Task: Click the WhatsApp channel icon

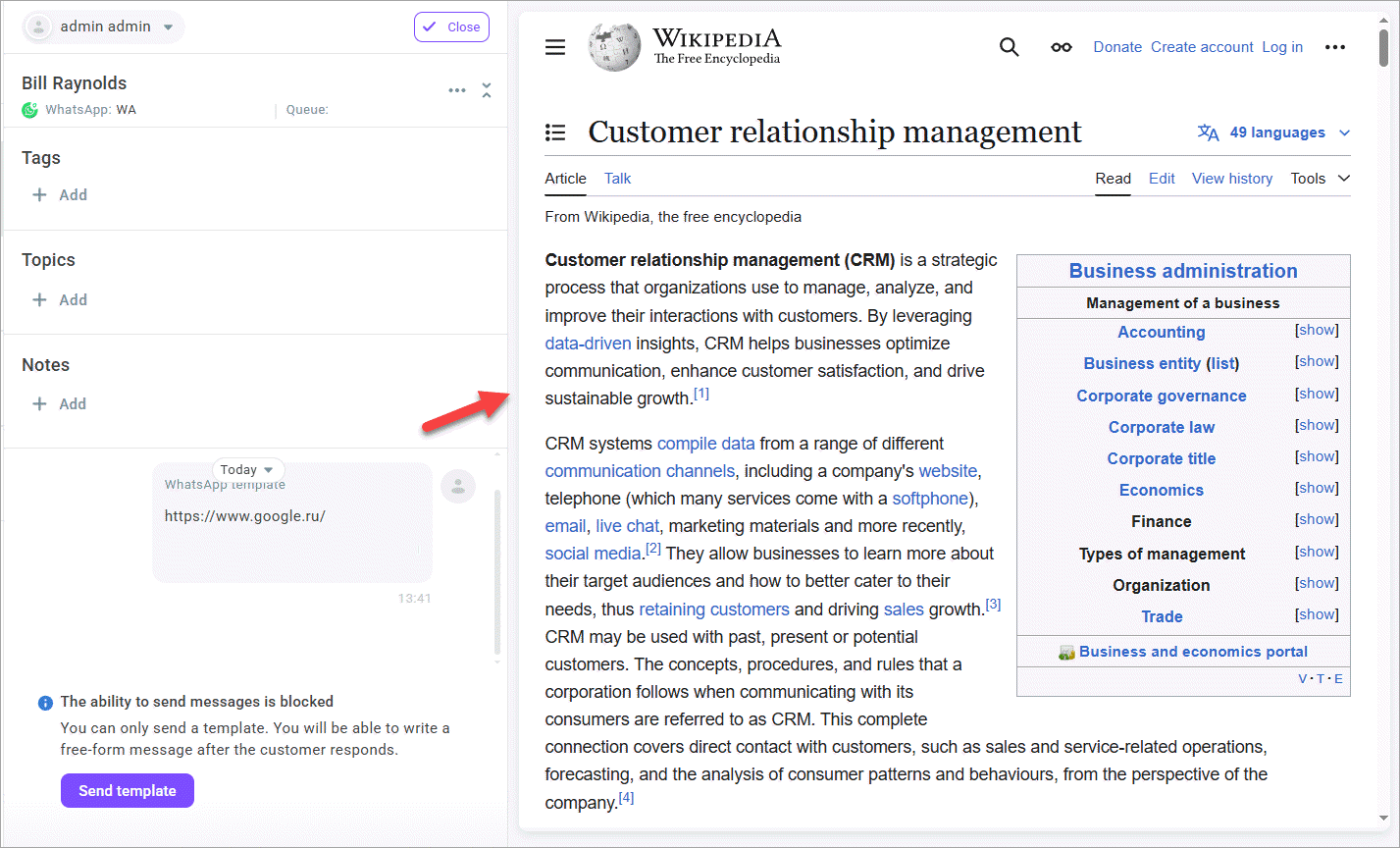Action: [x=29, y=110]
